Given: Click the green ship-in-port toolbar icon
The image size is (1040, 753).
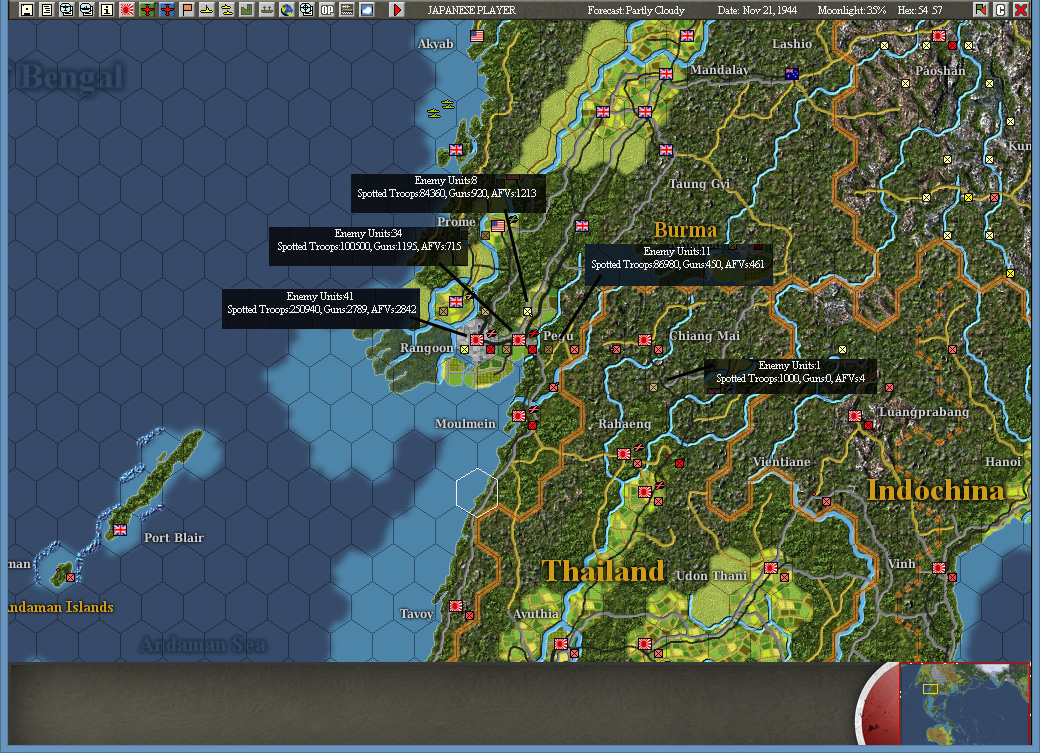Looking at the screenshot, I should point(267,9).
